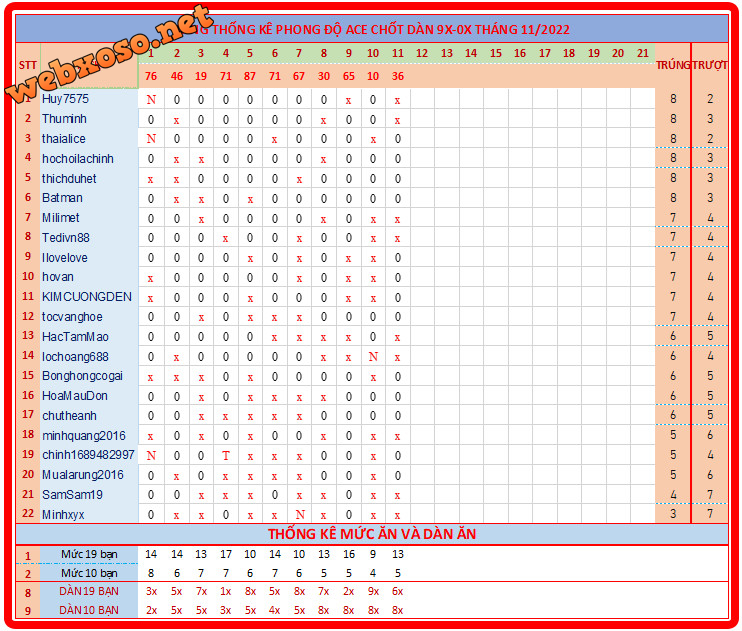Click the KIMCUONGDEN name cell
This screenshot has height=631, width=742.
point(87,297)
